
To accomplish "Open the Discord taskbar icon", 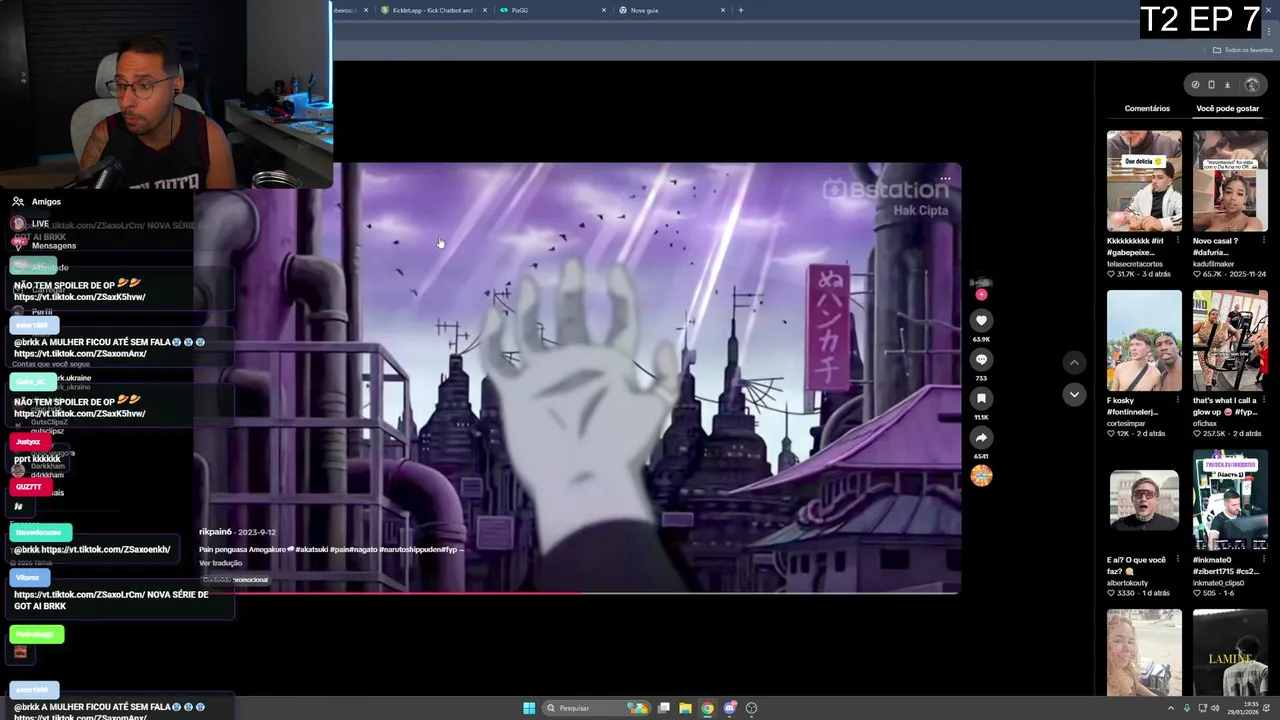I will click(730, 708).
